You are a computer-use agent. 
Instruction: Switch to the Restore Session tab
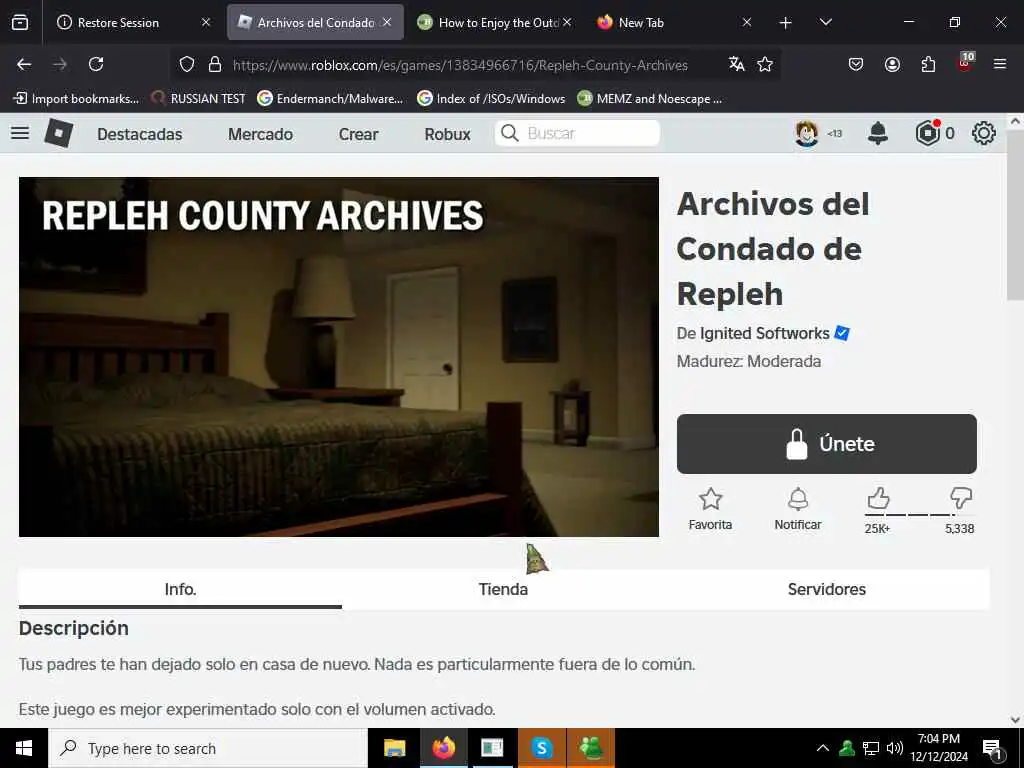134,22
